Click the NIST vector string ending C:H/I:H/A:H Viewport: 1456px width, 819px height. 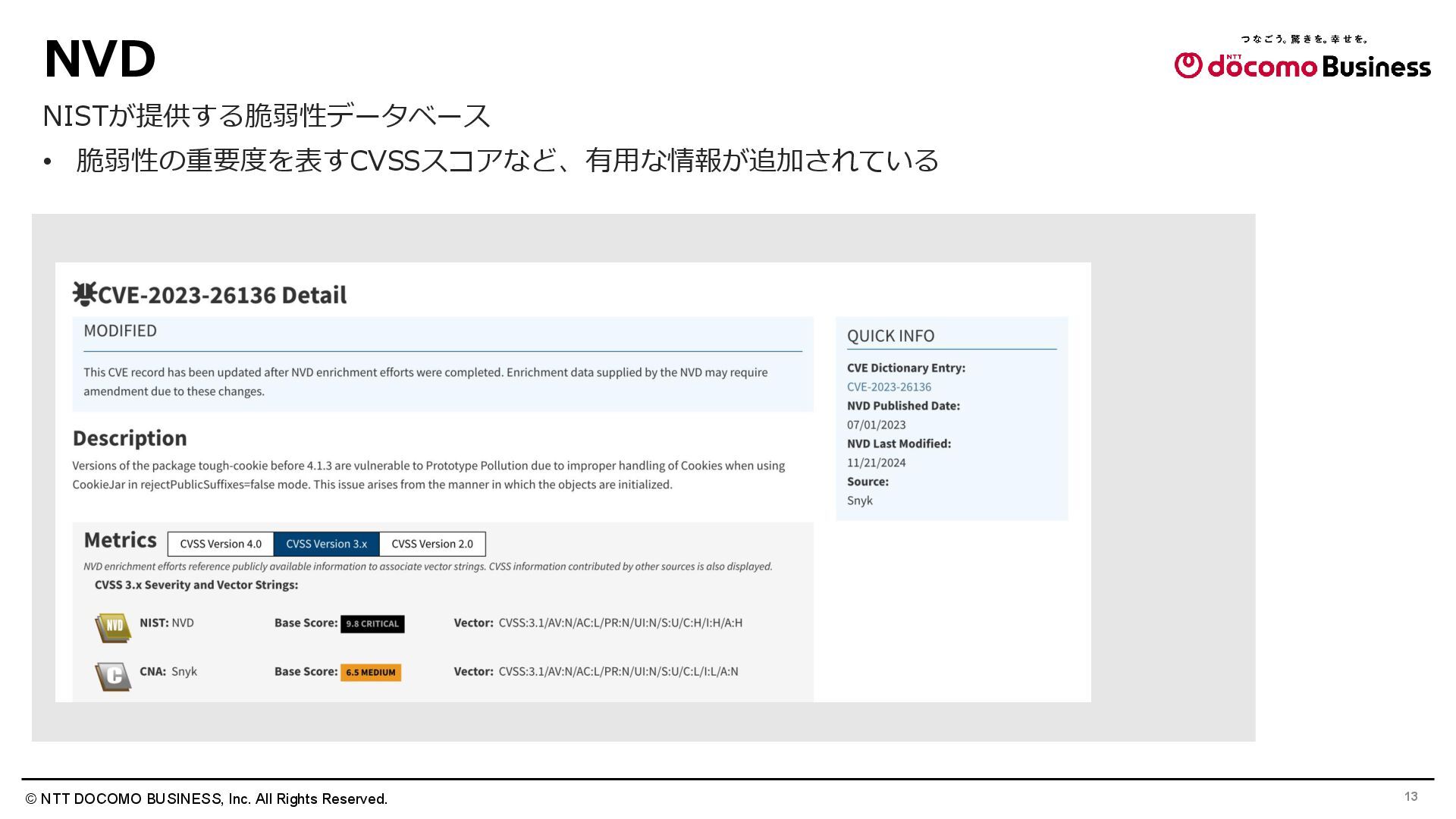click(620, 623)
